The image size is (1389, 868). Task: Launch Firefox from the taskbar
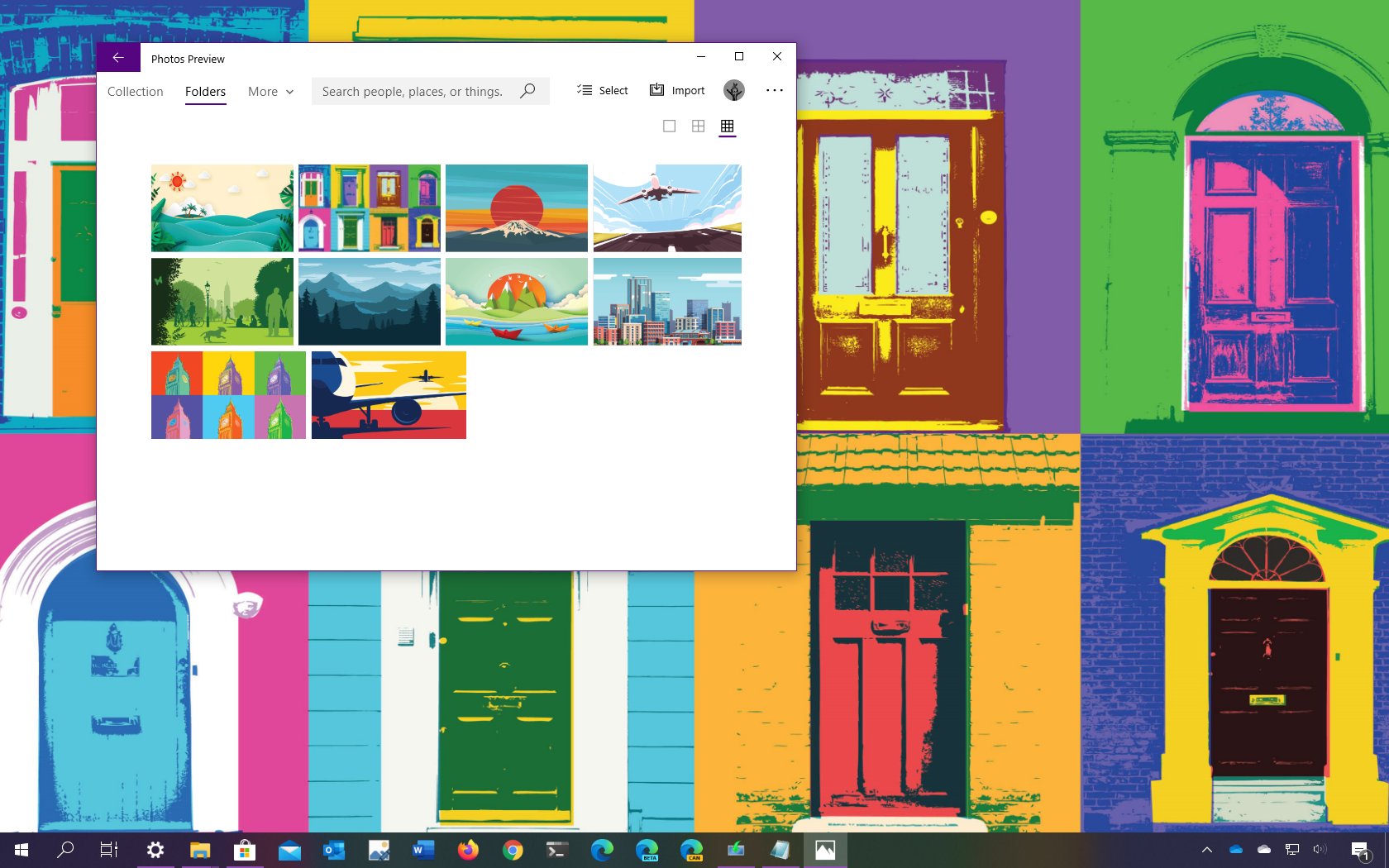(468, 850)
